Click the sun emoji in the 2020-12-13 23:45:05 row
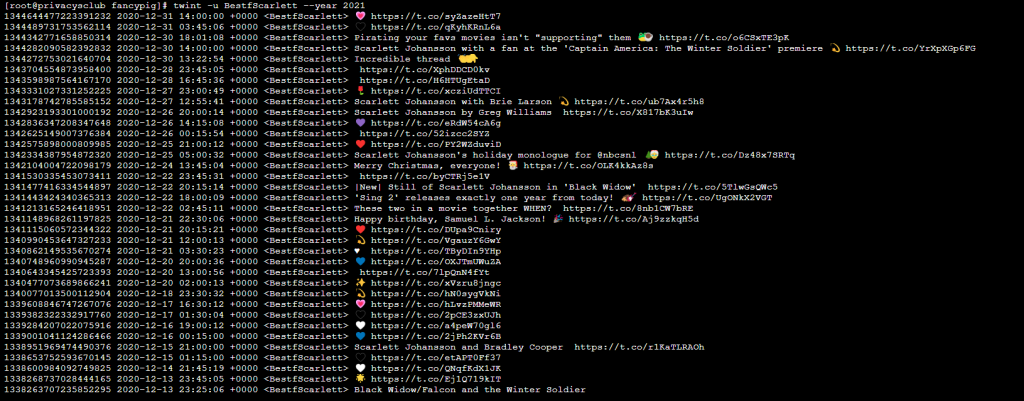The height and width of the screenshot is (401, 1024). [x=360, y=379]
